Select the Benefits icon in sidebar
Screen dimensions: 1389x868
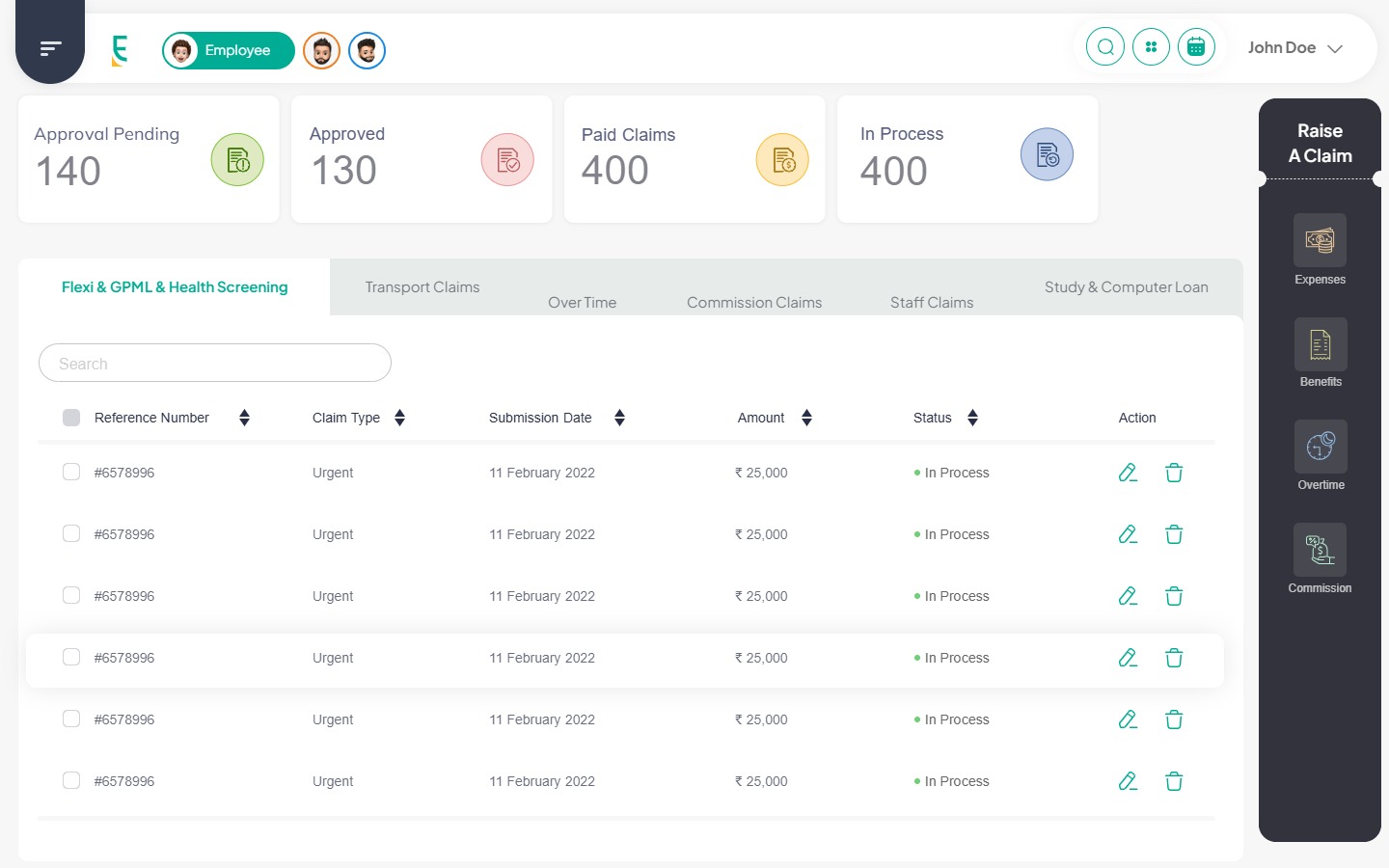1320,344
